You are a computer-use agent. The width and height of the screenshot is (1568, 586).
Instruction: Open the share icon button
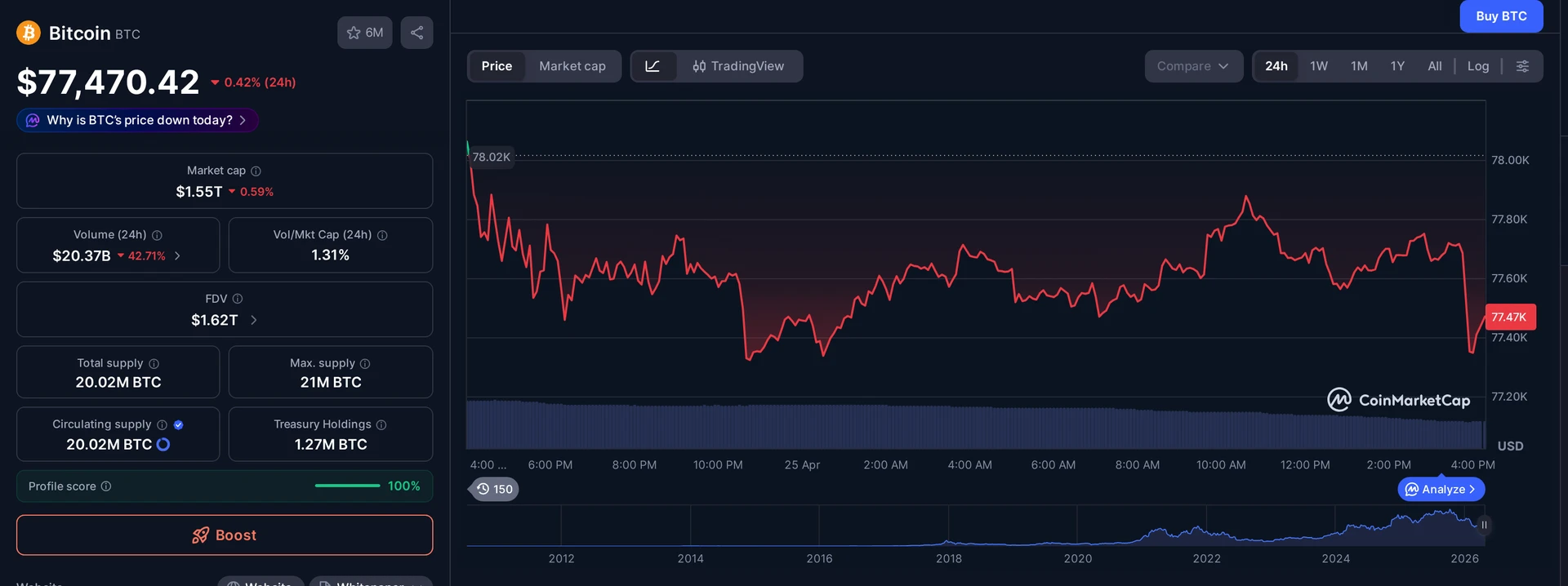(x=416, y=33)
